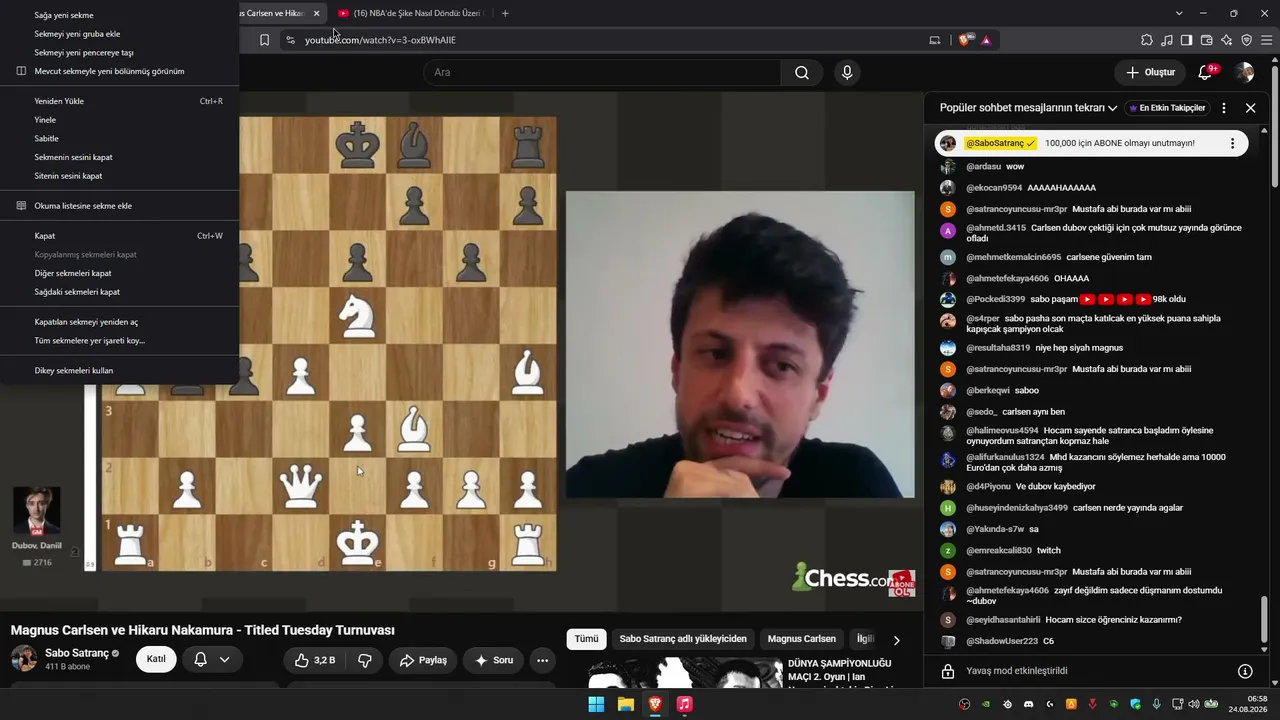
Task: Select 'Sağa yeni sekme' from the context menu
Action: click(x=120, y=15)
